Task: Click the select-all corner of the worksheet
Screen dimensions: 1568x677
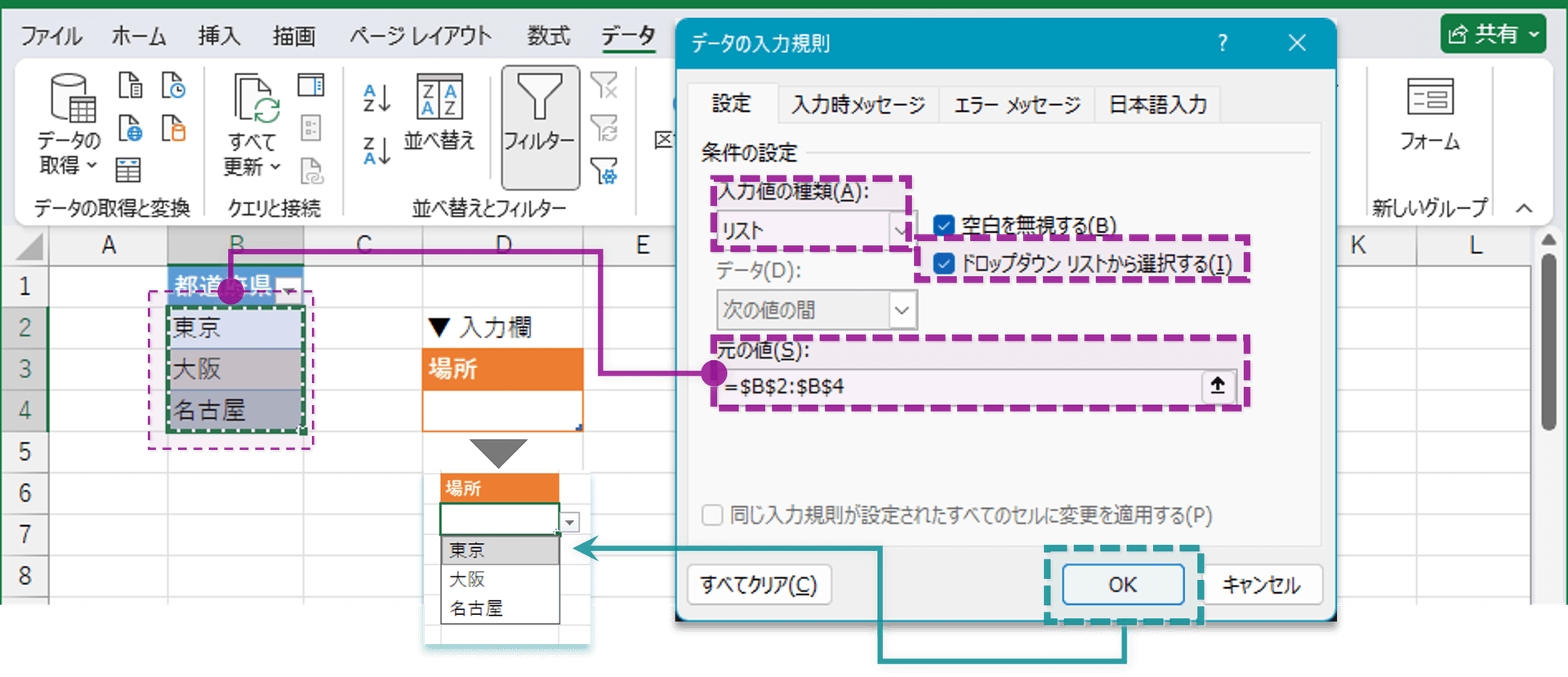Action: click(29, 247)
